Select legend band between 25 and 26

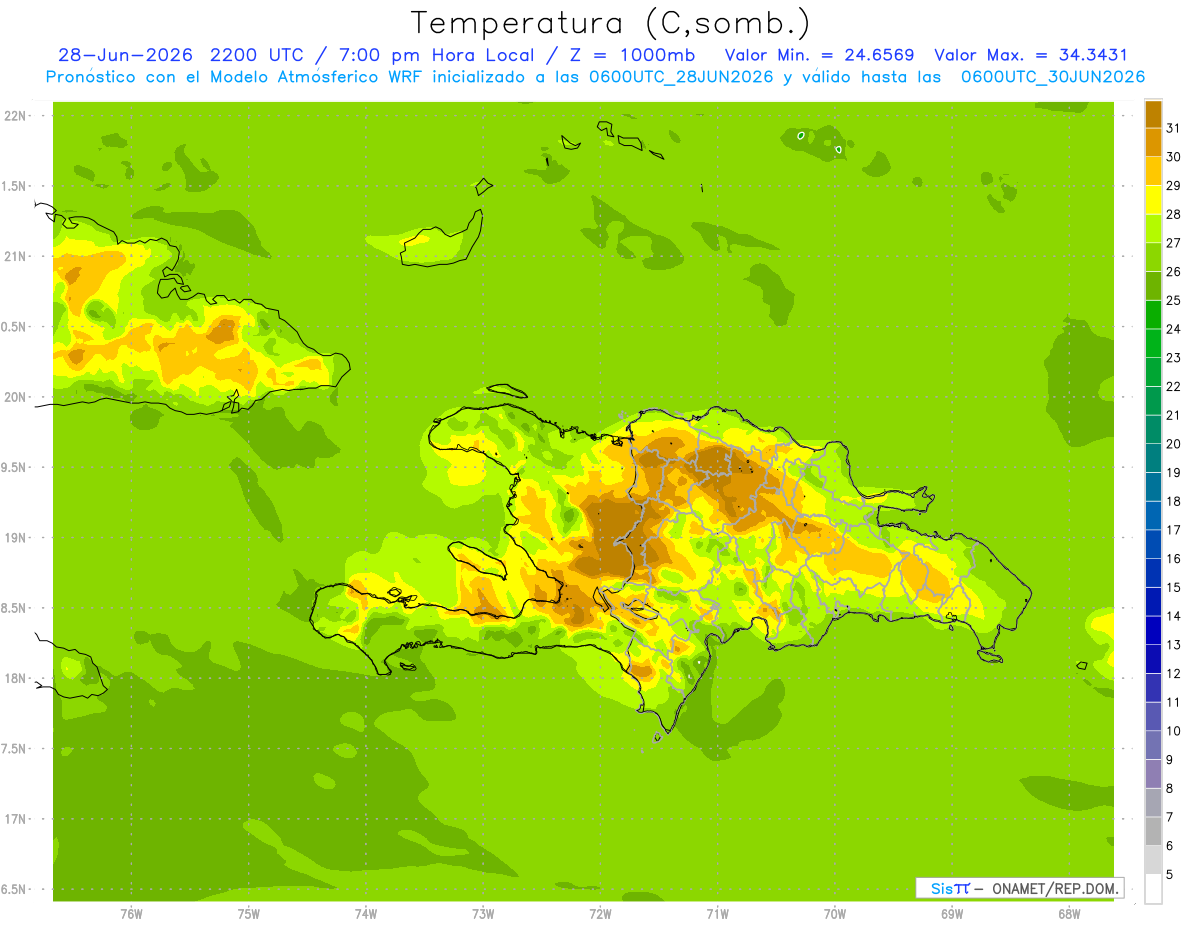(1153, 286)
